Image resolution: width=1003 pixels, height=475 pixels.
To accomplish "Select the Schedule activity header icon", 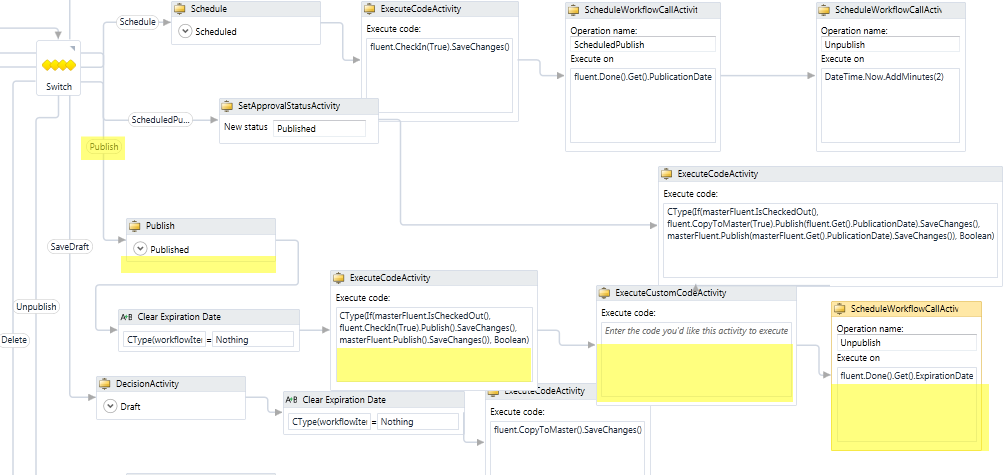I will pyautogui.click(x=180, y=9).
